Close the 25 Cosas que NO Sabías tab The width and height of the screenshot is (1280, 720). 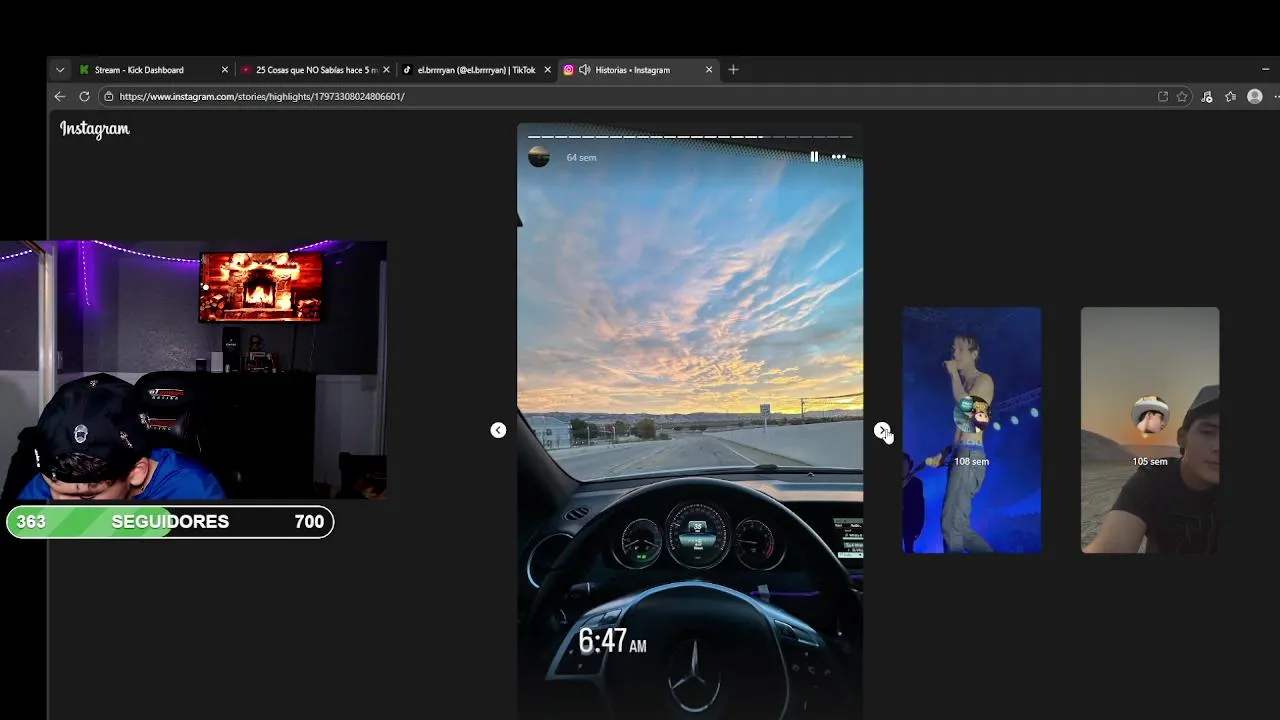386,70
